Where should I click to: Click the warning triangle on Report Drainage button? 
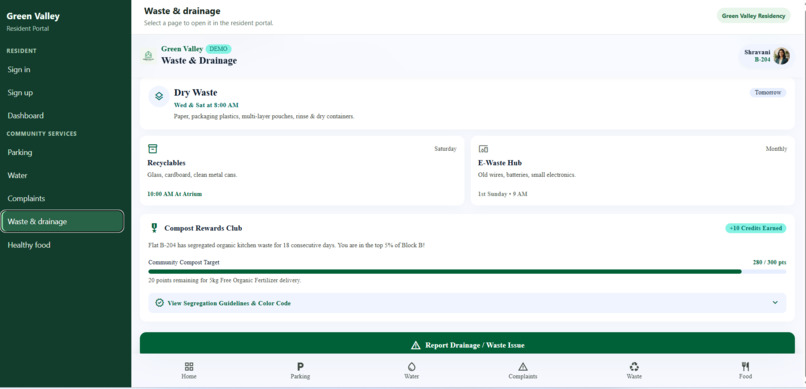pyautogui.click(x=416, y=345)
